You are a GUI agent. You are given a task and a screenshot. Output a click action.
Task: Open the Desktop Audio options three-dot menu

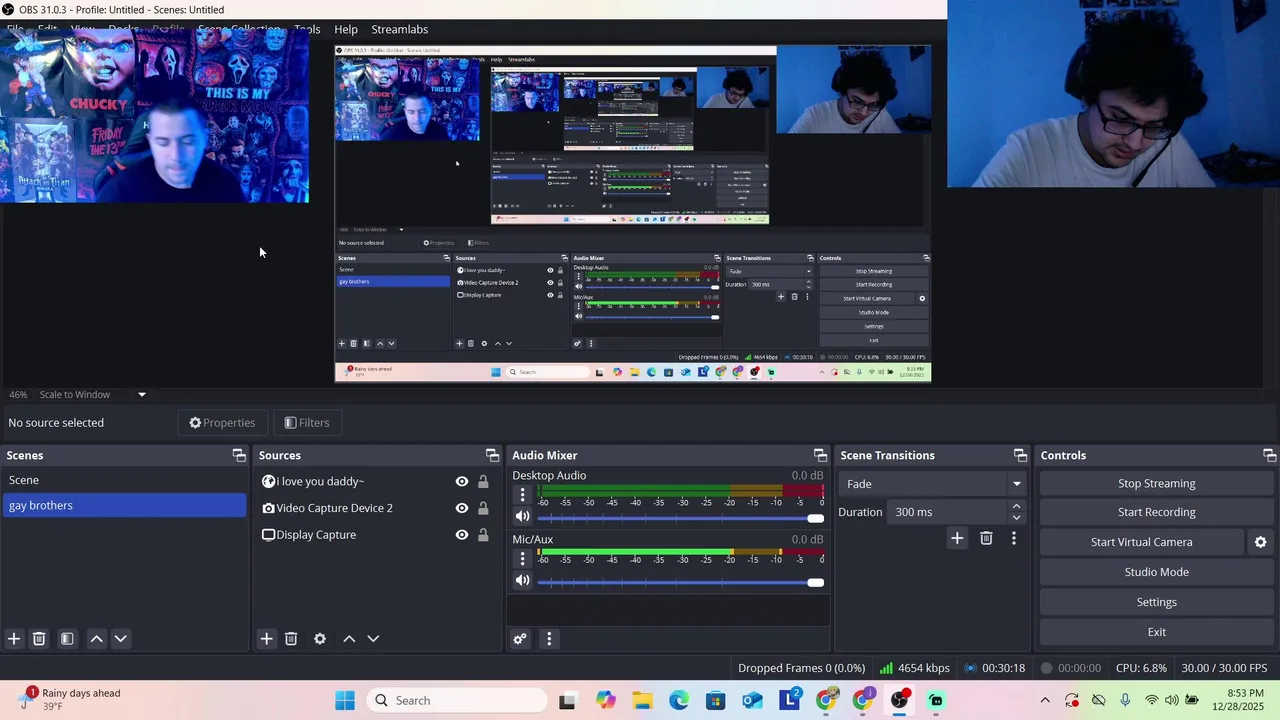522,494
